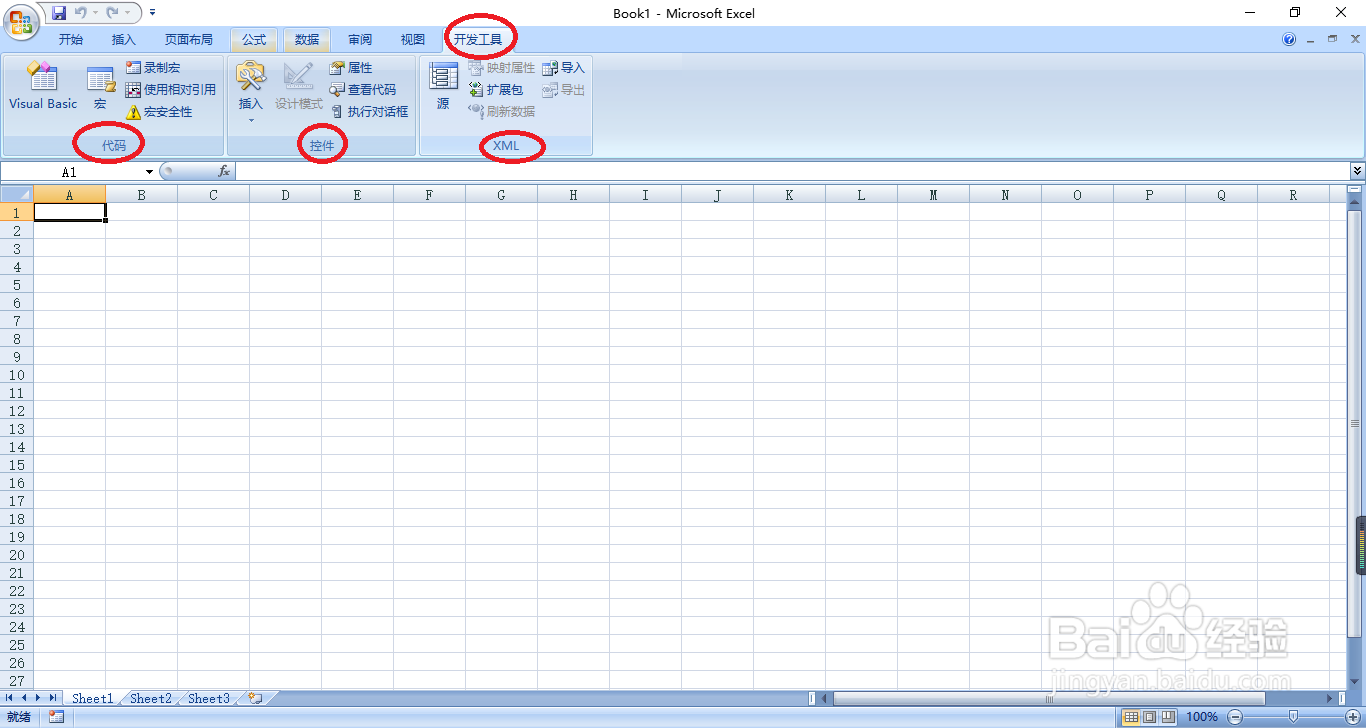Click the horizontal scrollbar thumb

point(1049,698)
